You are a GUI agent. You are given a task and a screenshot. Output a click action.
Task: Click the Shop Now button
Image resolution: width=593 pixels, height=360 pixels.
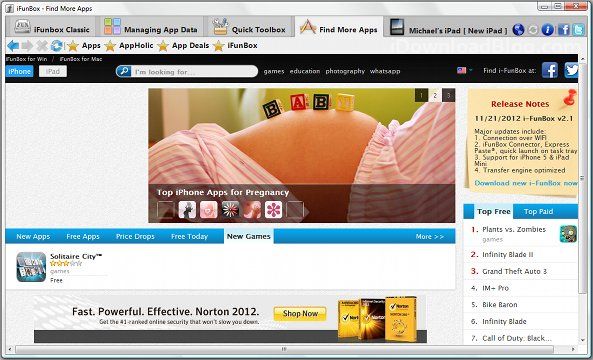coord(300,313)
